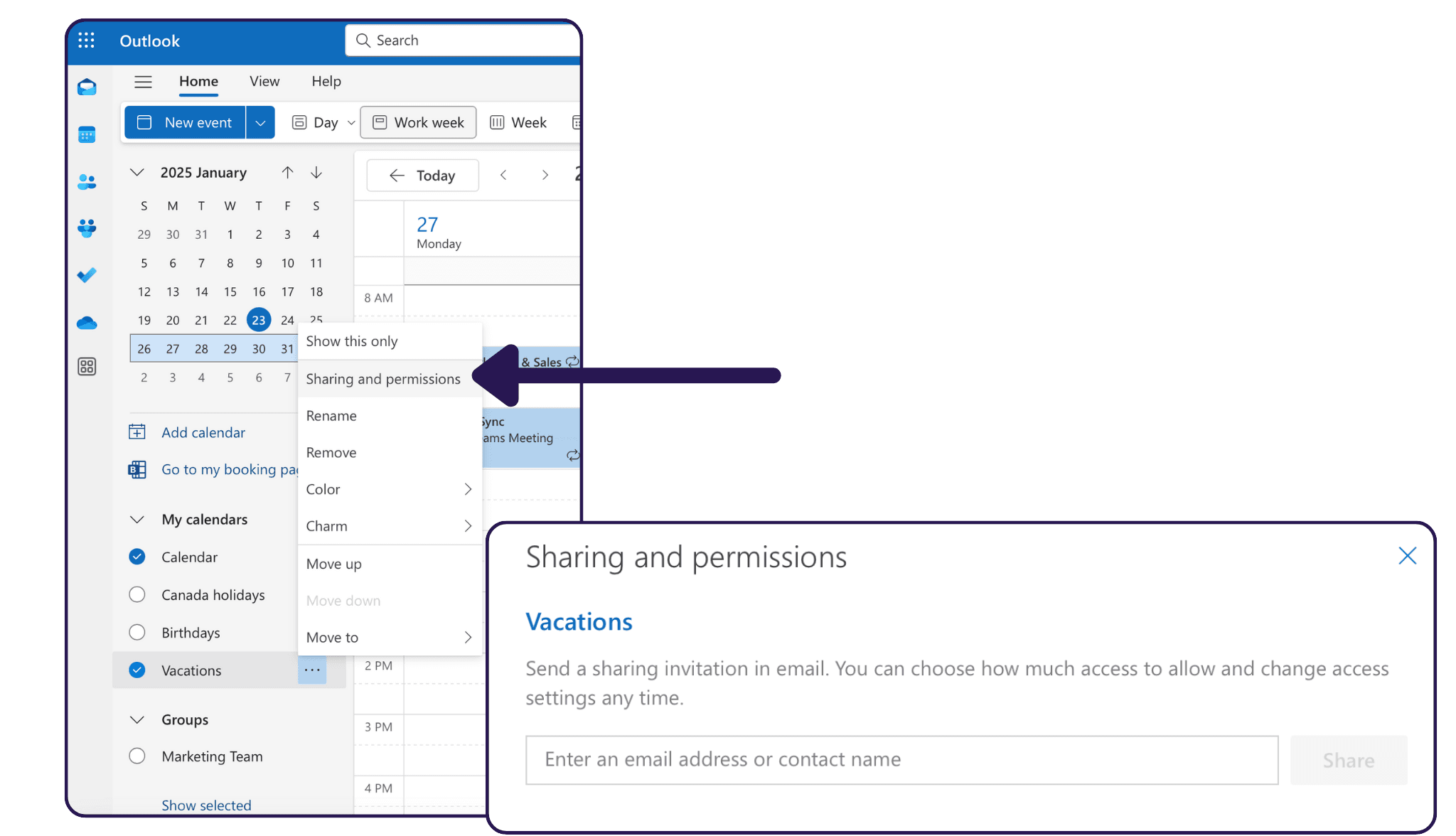Click the Outlook Search box
Image resolution: width=1456 pixels, height=836 pixels.
(464, 41)
